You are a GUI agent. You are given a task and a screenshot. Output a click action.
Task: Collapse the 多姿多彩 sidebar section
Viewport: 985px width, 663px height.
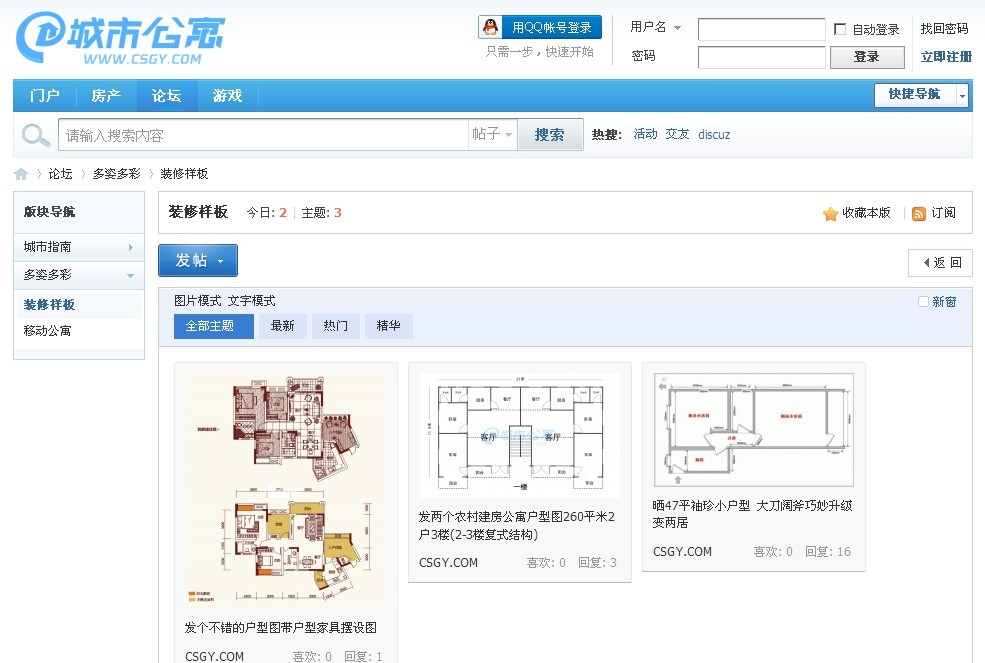[x=79, y=275]
